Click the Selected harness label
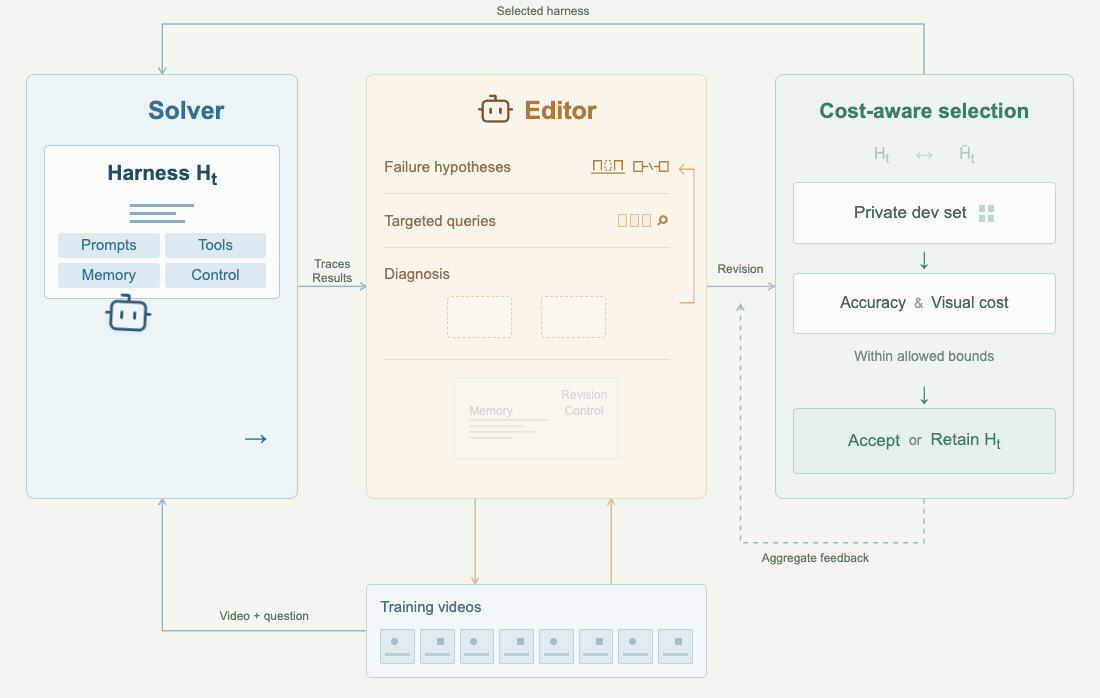 point(543,11)
